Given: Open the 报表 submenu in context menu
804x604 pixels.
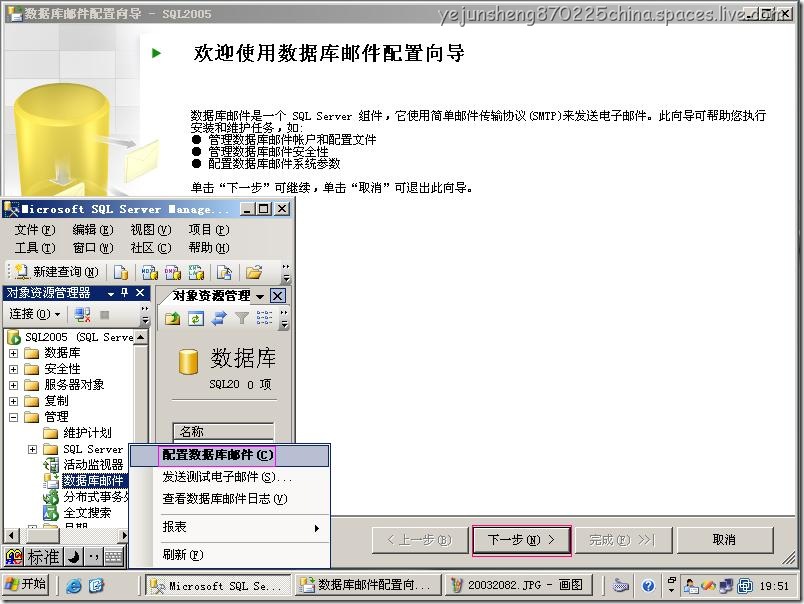Looking at the screenshot, I should pos(229,527).
